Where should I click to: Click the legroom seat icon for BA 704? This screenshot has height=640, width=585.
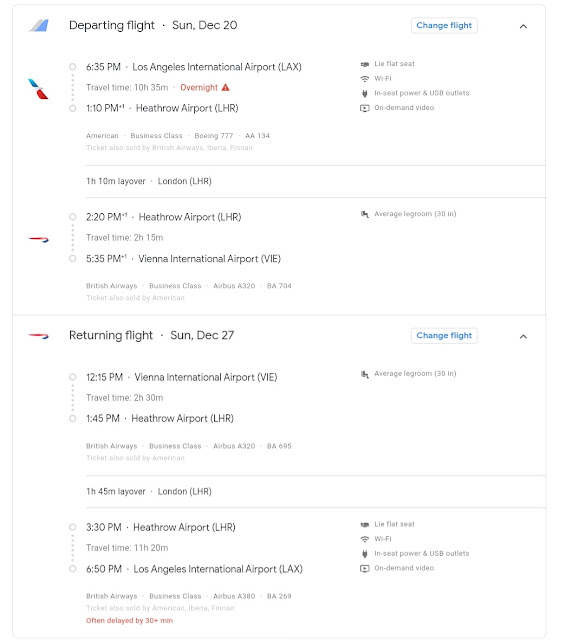[x=365, y=214]
